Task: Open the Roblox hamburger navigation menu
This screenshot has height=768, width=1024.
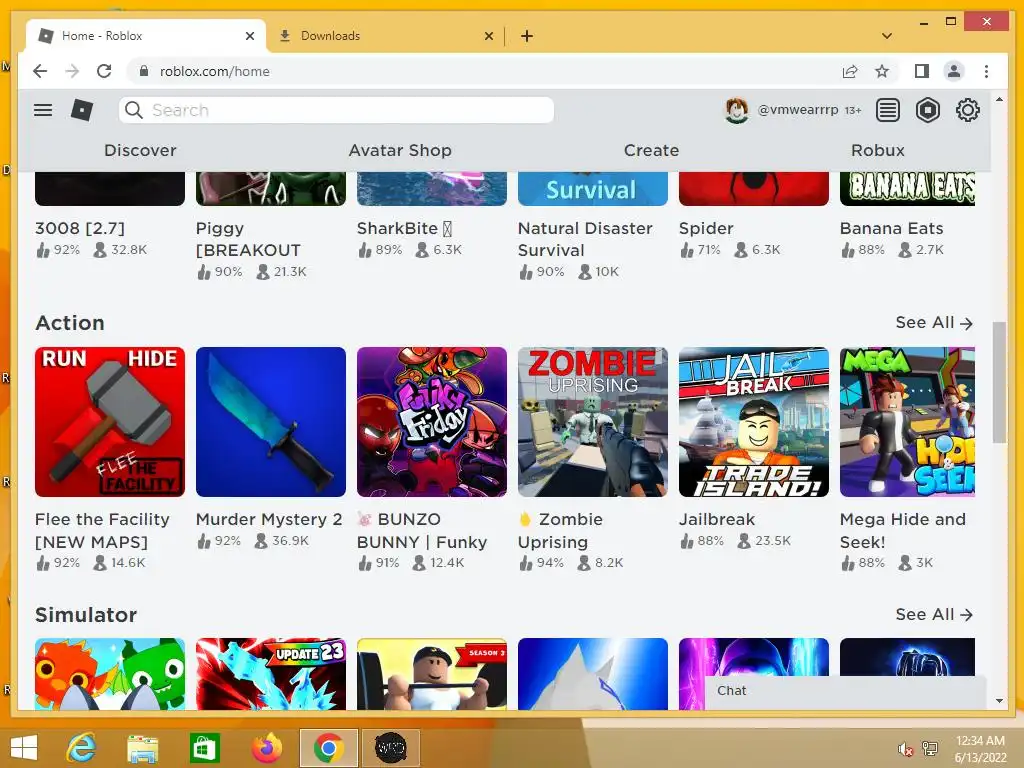Action: [43, 110]
